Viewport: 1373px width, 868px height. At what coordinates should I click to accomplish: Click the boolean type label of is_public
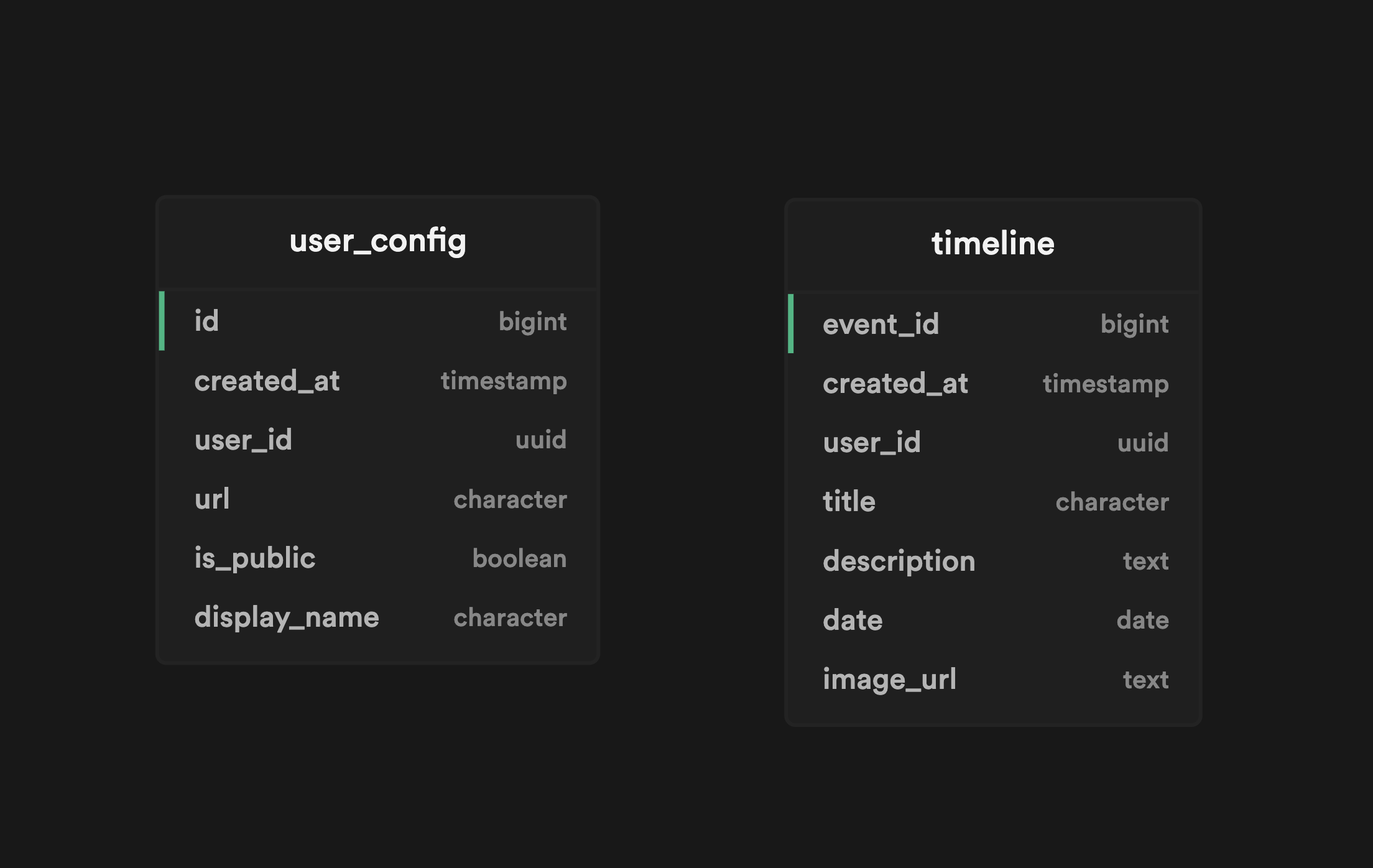point(519,558)
